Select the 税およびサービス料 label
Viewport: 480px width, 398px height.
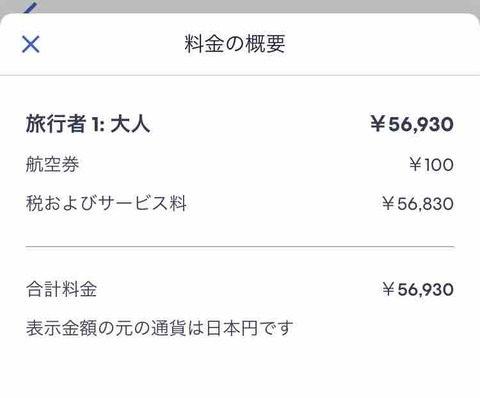pos(106,203)
